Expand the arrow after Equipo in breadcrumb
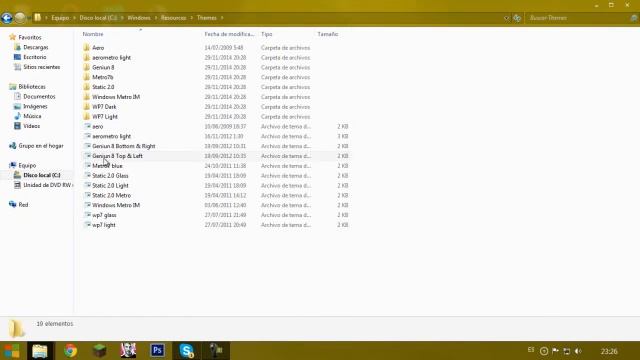The image size is (640, 360). (x=74, y=18)
